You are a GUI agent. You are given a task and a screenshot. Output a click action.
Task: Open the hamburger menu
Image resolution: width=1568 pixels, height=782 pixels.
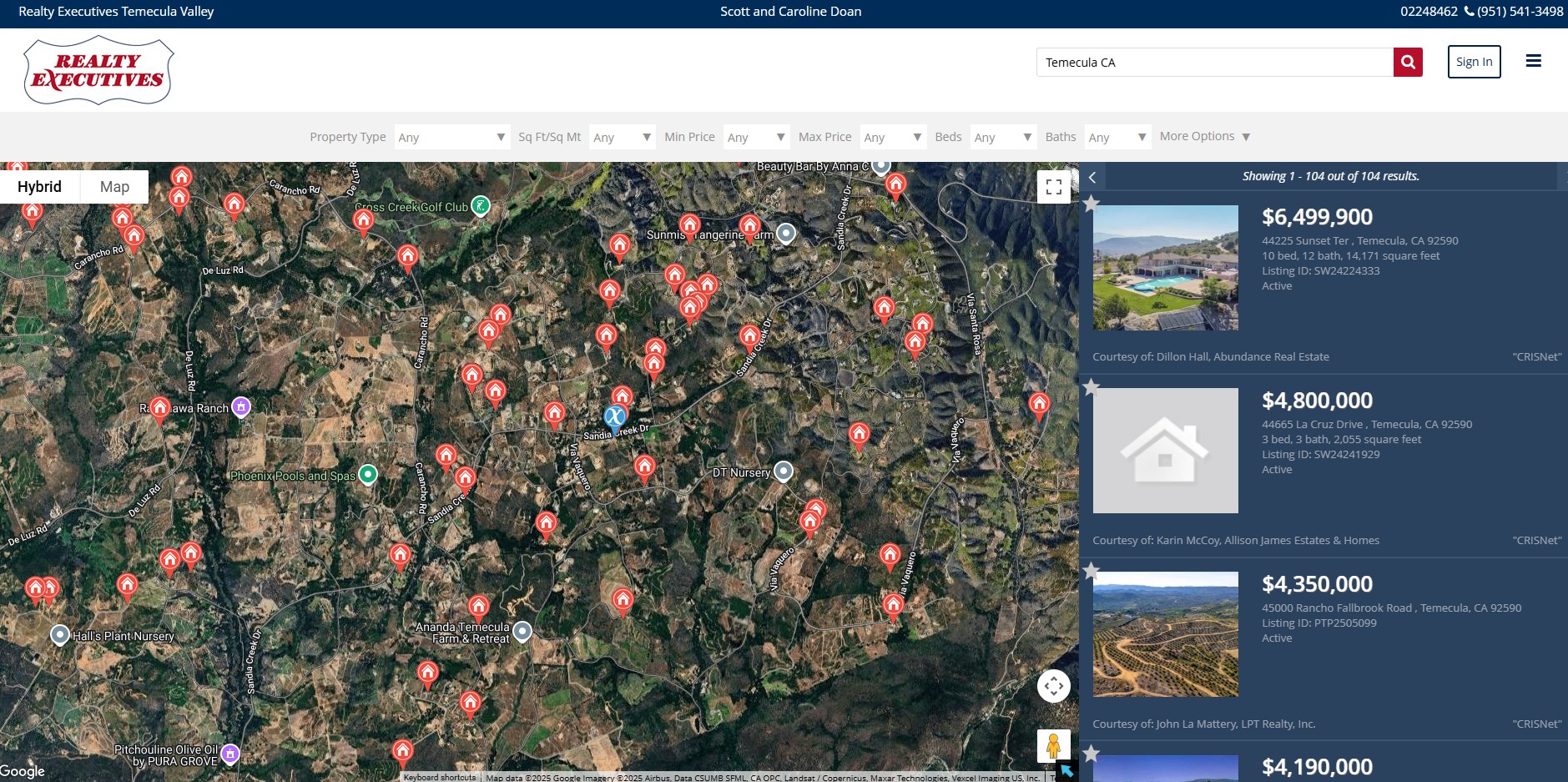(1533, 61)
